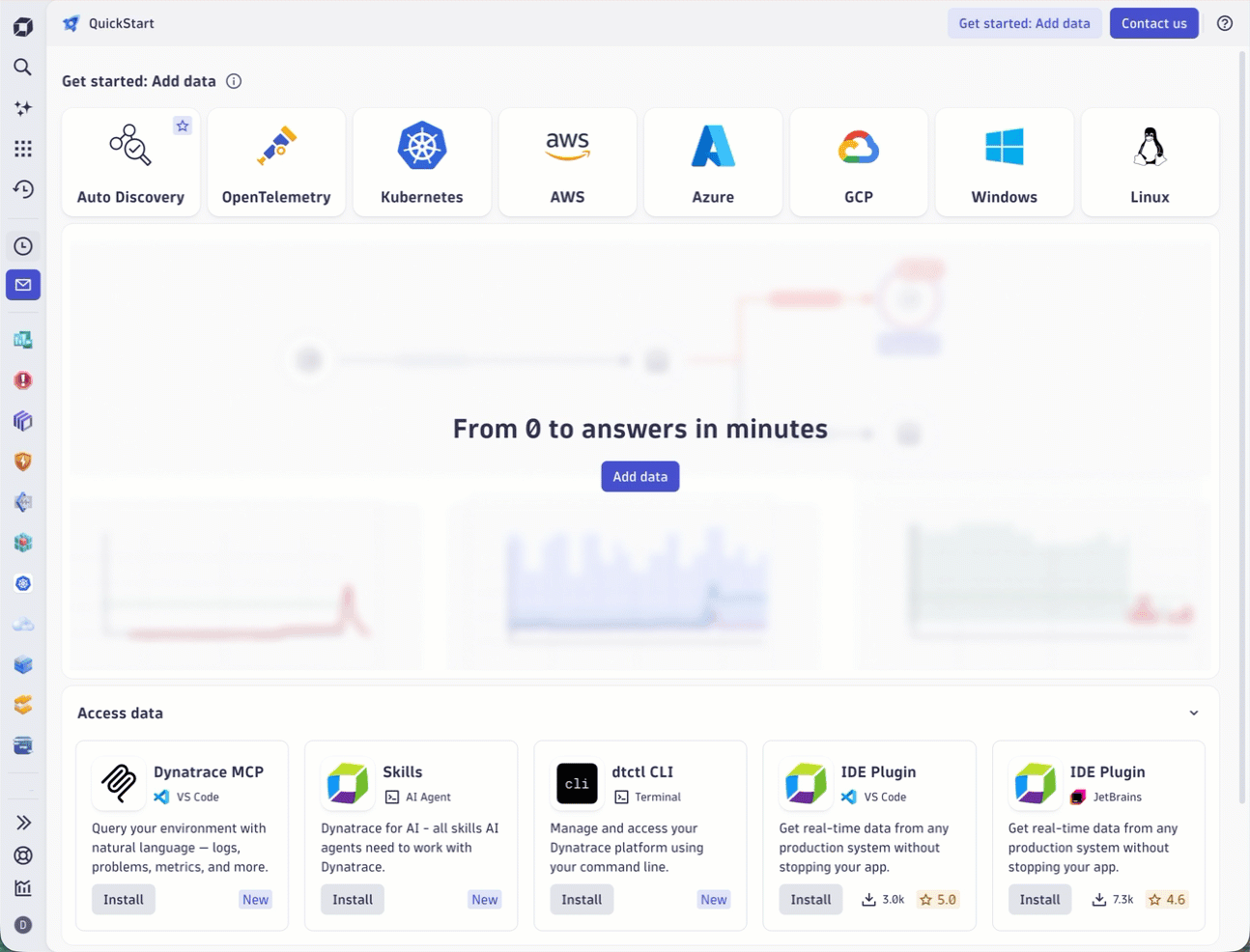Open the AI sparkles assistant icon
Screen dimensions: 1250x952
coord(23,108)
